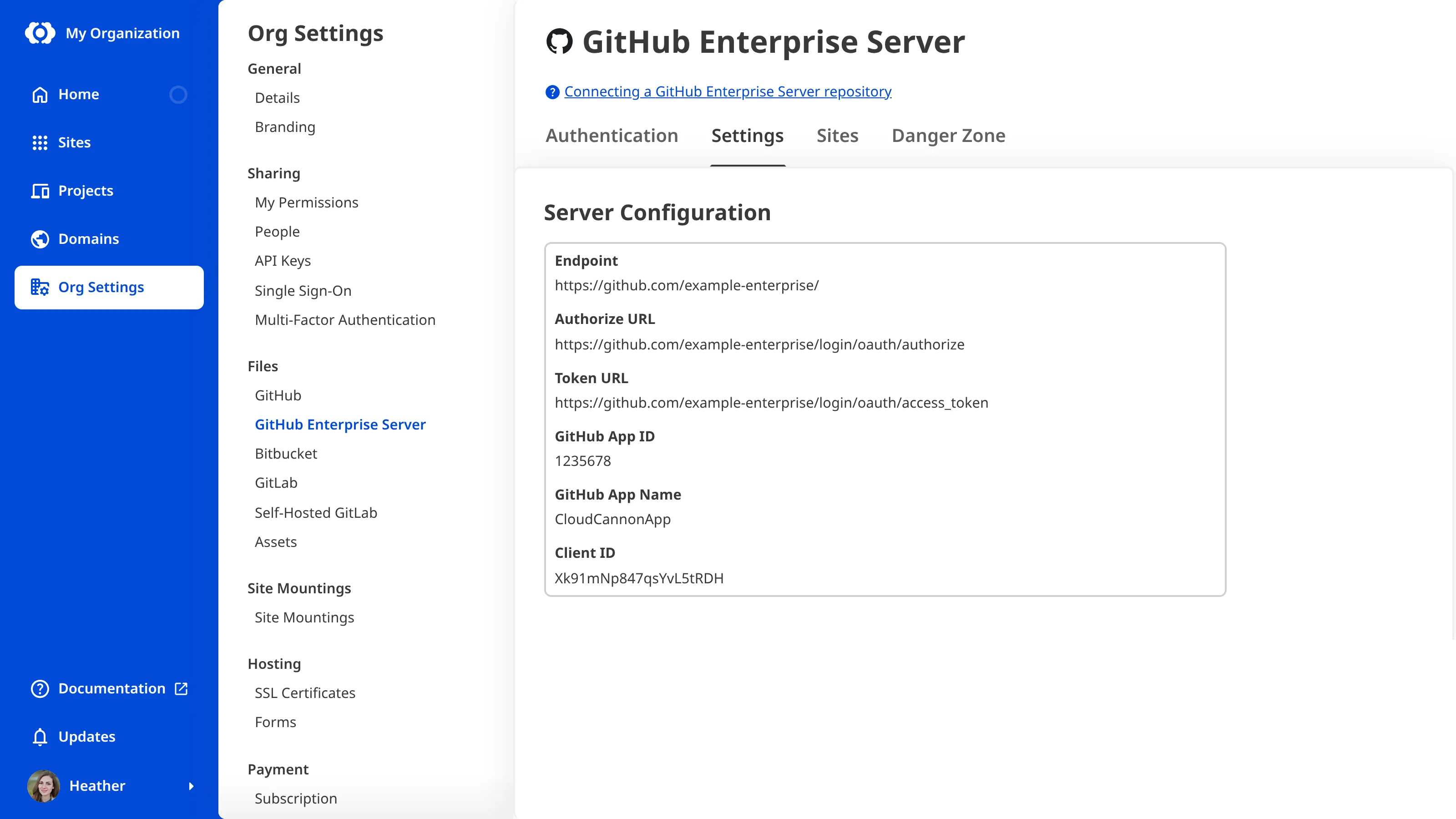
Task: Click the GitHub App ID value 1235678
Action: point(583,460)
